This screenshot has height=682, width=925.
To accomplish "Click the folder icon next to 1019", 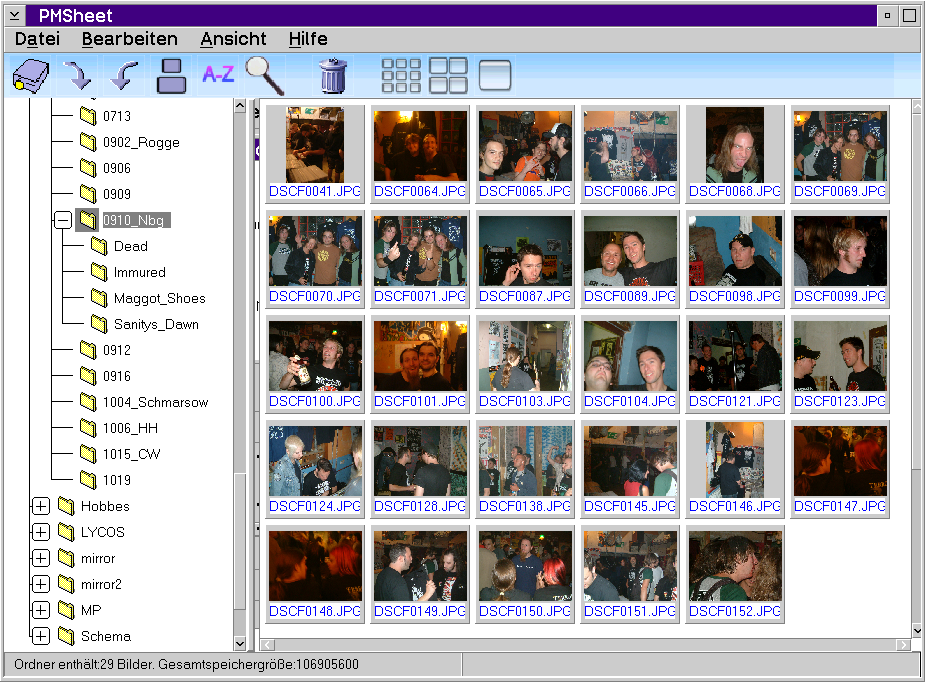I will pos(88,480).
